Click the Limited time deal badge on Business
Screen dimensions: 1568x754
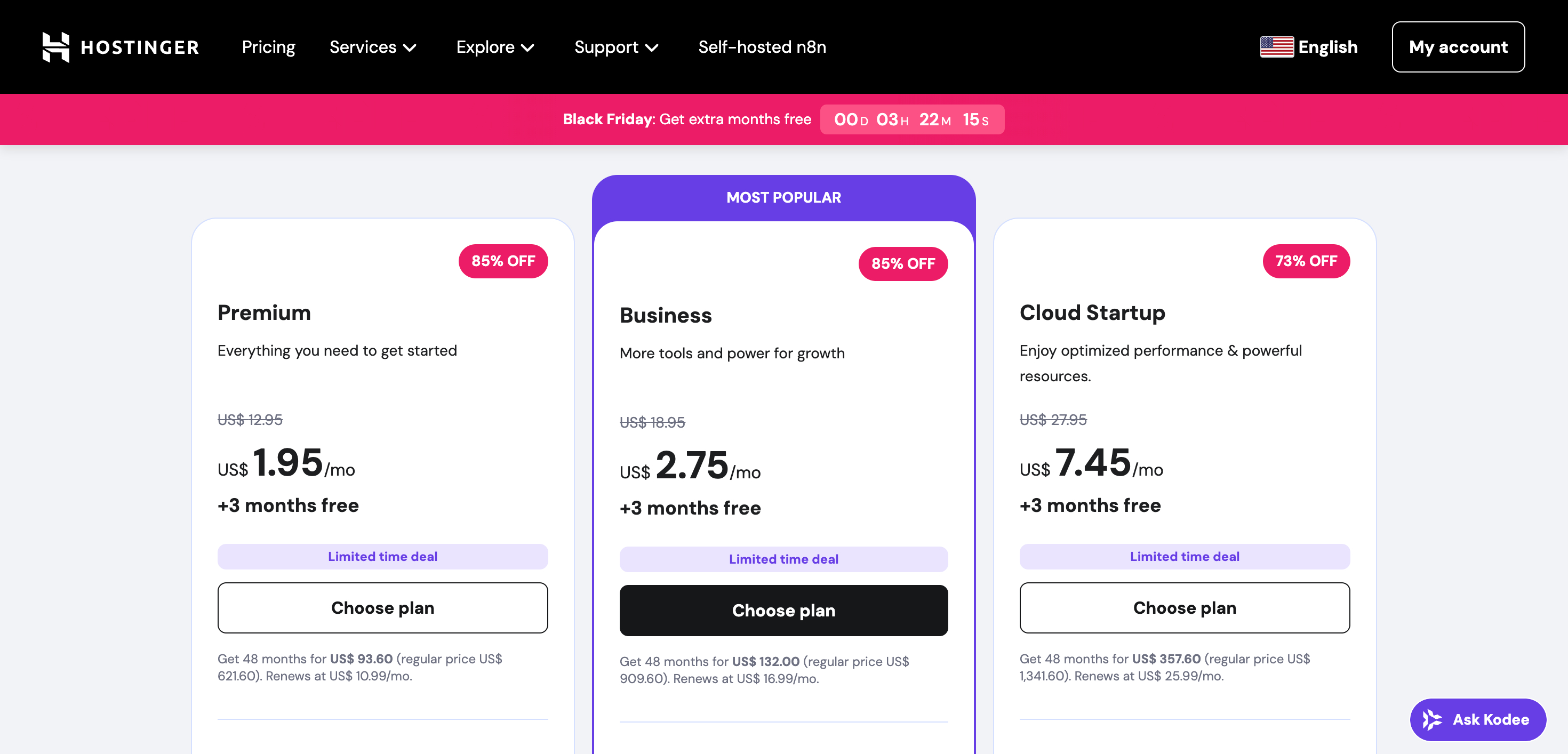coord(783,559)
